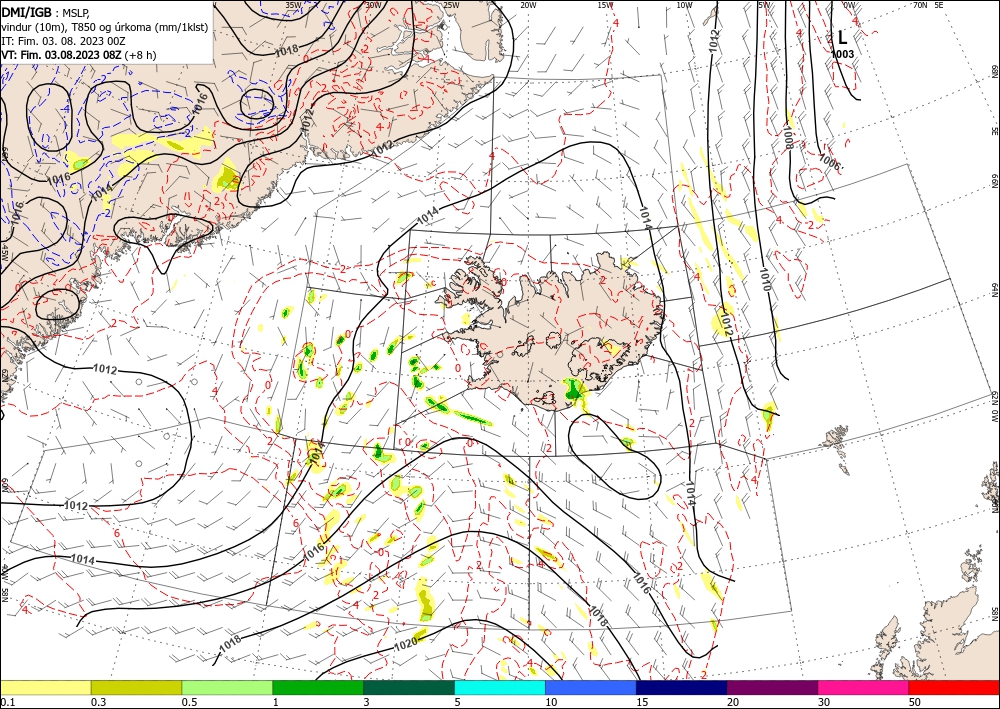
Task: Pick the cyan 5–10 mm legend swatch
Action: 500,687
